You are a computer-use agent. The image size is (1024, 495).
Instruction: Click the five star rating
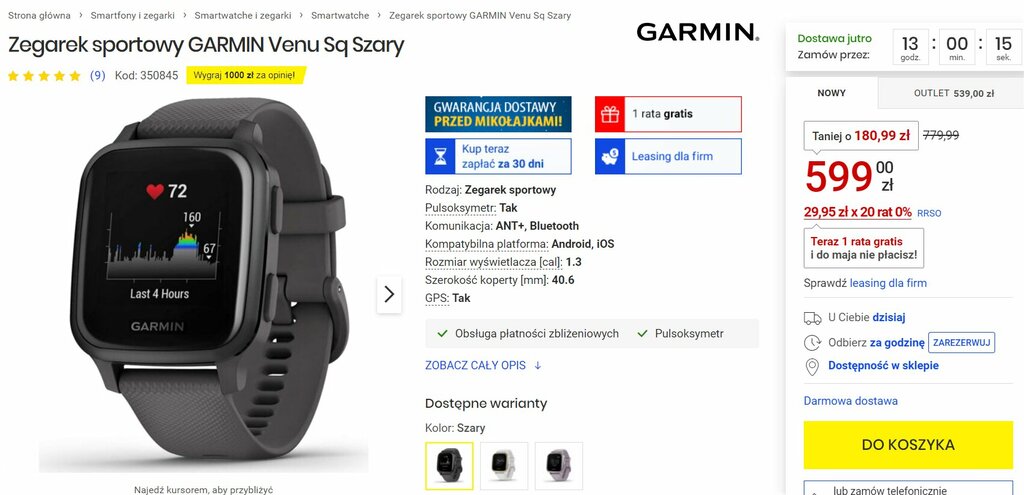[44, 76]
